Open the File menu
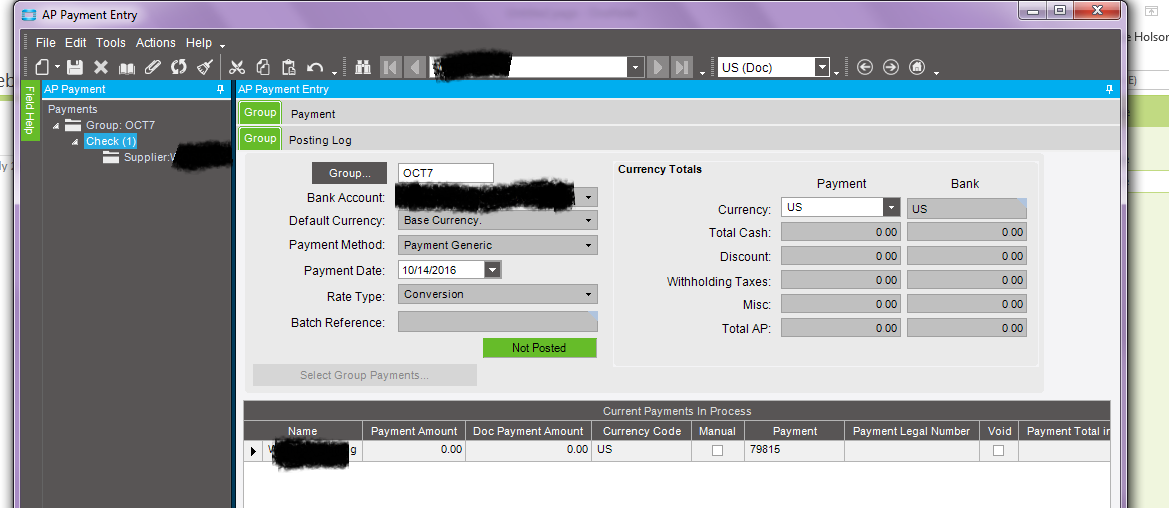1169x508 pixels. (45, 43)
